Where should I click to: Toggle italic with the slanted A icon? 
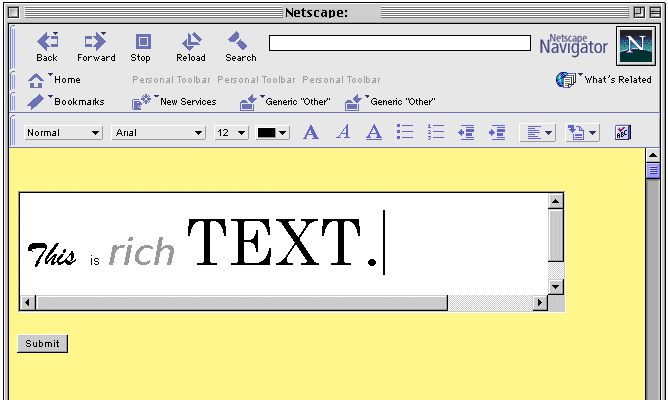[343, 132]
